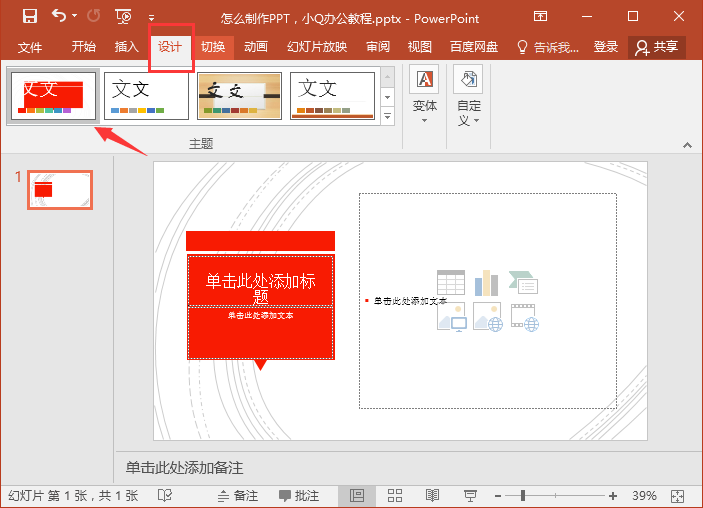This screenshot has height=508, width=703.
Task: Insert a table via placeholder icon
Action: click(451, 283)
